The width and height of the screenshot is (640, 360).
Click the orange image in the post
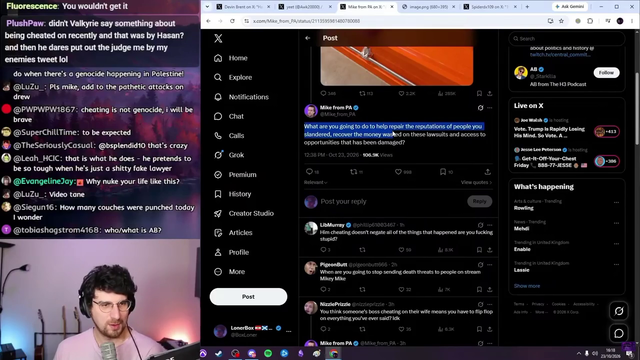tap(397, 66)
